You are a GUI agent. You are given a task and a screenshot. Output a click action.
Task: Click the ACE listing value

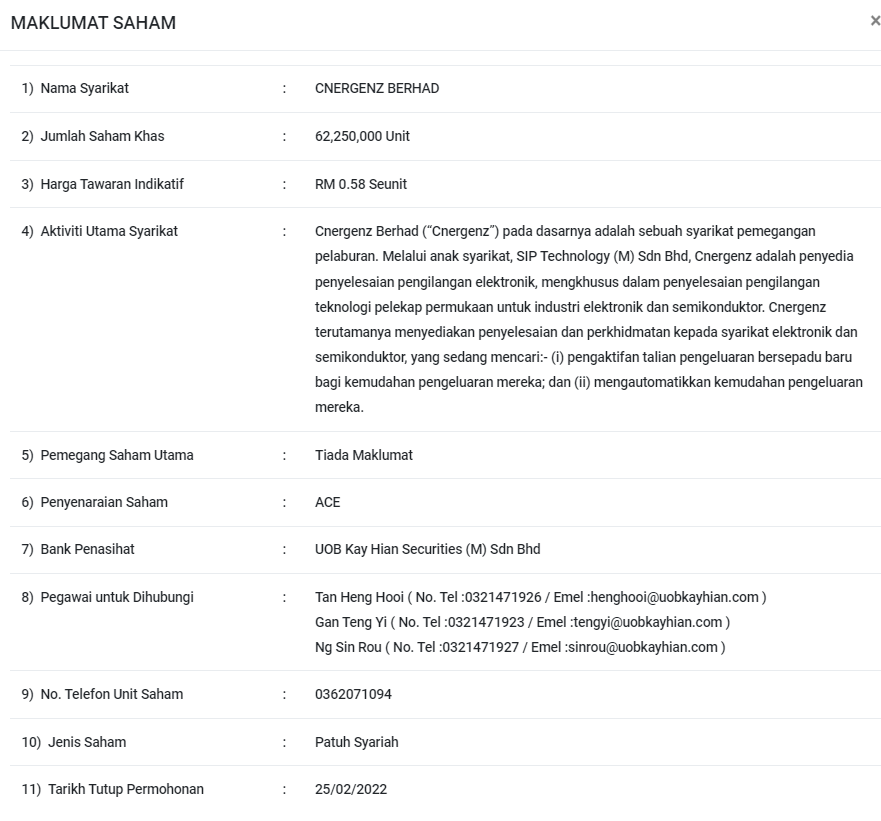pyautogui.click(x=327, y=502)
